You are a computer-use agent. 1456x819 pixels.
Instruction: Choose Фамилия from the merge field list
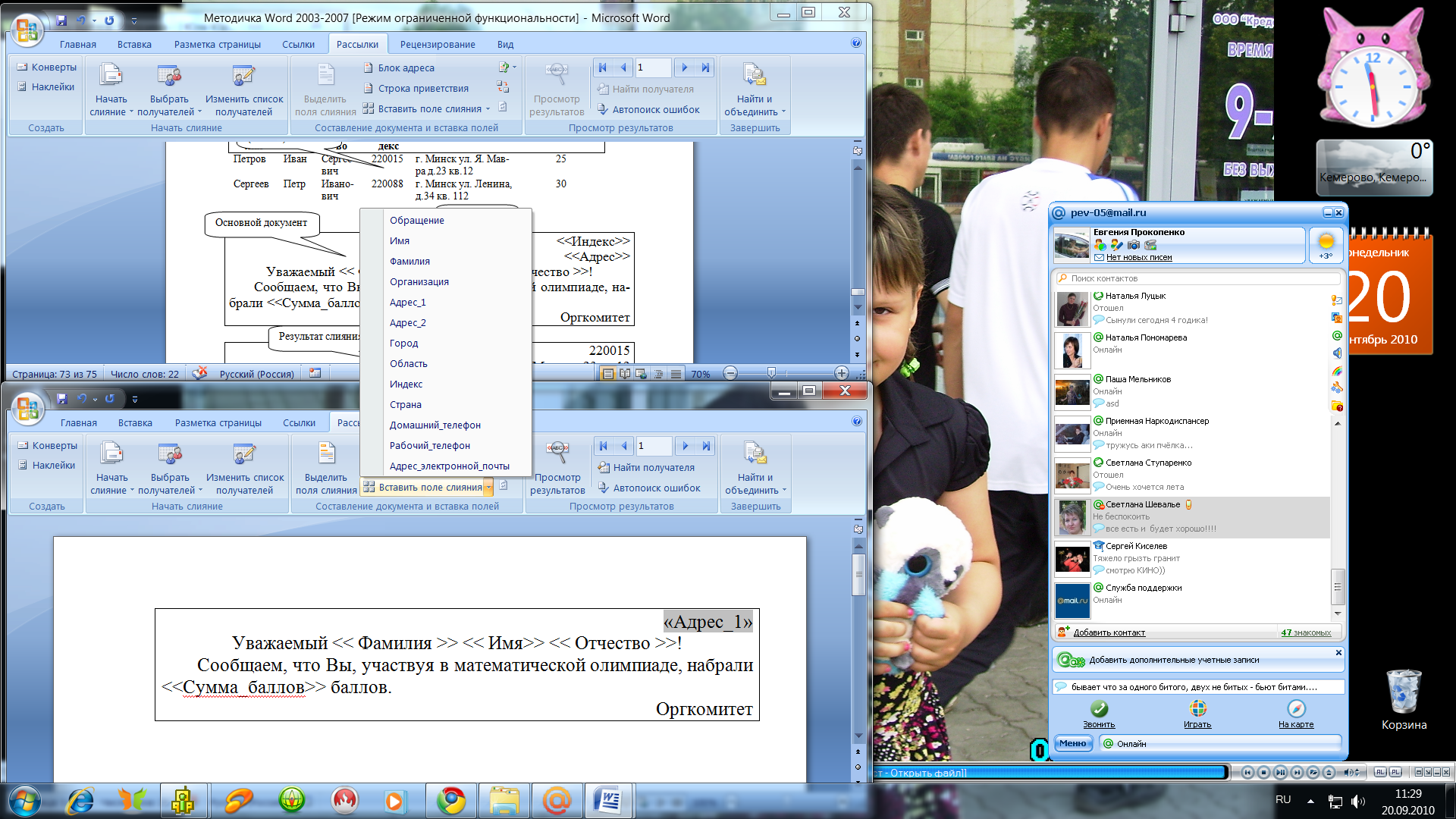click(409, 261)
